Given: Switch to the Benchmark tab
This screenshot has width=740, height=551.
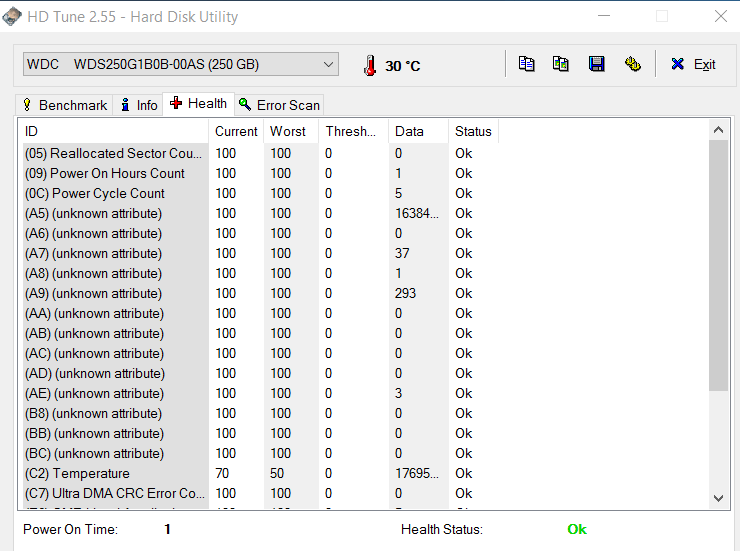Looking at the screenshot, I should coord(65,105).
